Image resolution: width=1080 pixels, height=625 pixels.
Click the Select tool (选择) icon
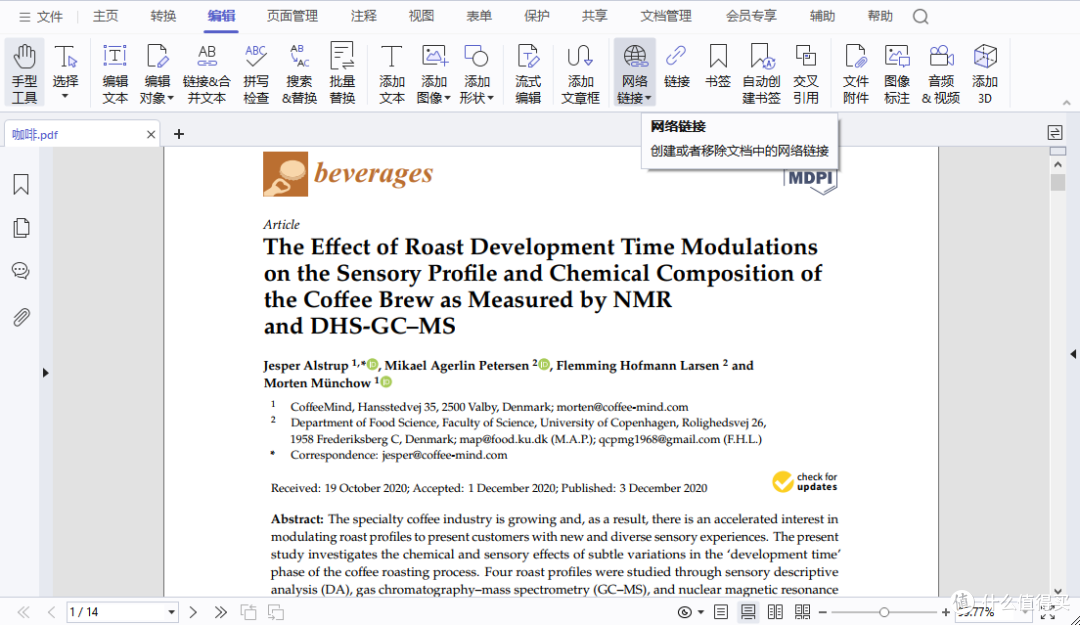[65, 57]
